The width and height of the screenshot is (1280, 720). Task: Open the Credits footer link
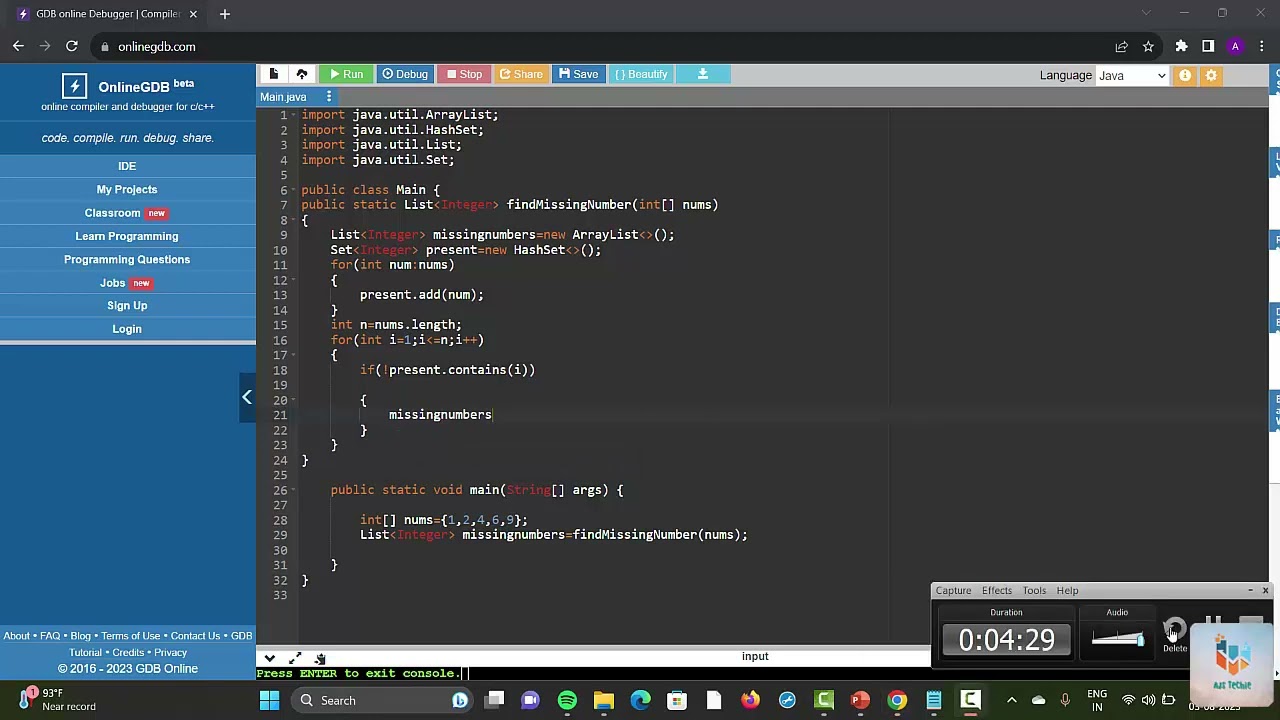coord(128,653)
